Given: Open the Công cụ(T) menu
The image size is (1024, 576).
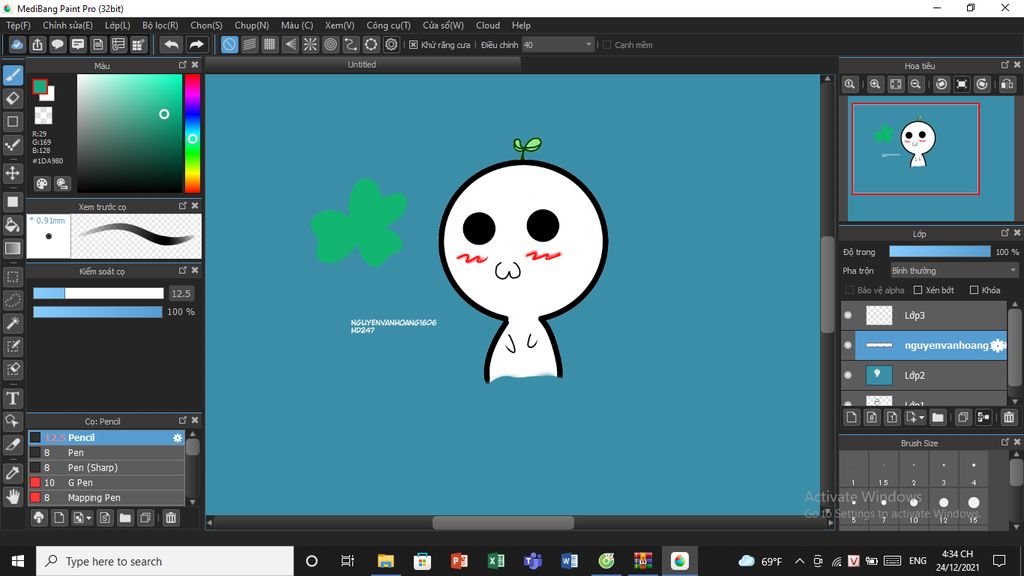Looking at the screenshot, I should point(388,25).
